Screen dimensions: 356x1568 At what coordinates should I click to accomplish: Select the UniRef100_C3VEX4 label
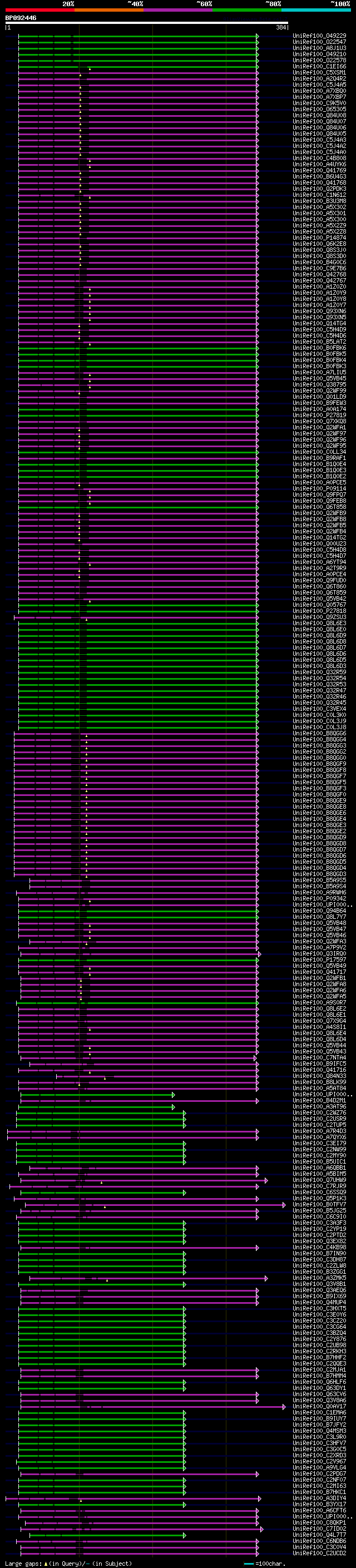click(319, 709)
